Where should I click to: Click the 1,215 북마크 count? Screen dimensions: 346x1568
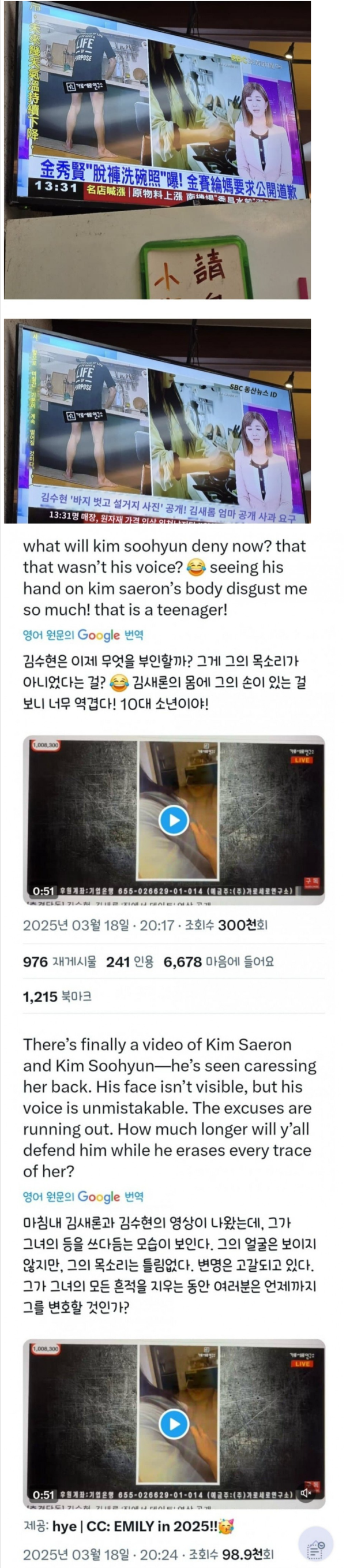coord(57,996)
